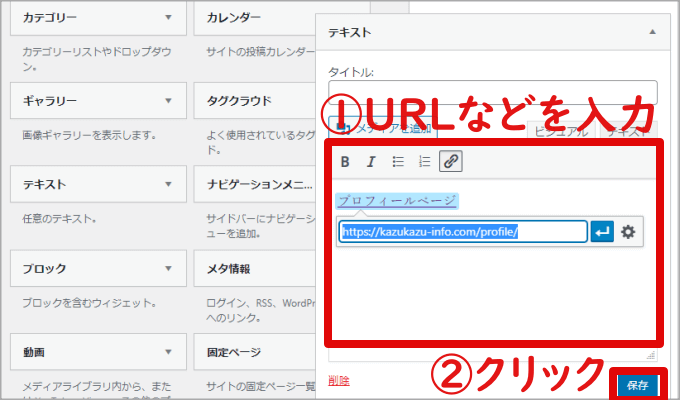Click description text 画像ギャラリーを表示します。

coord(89,135)
